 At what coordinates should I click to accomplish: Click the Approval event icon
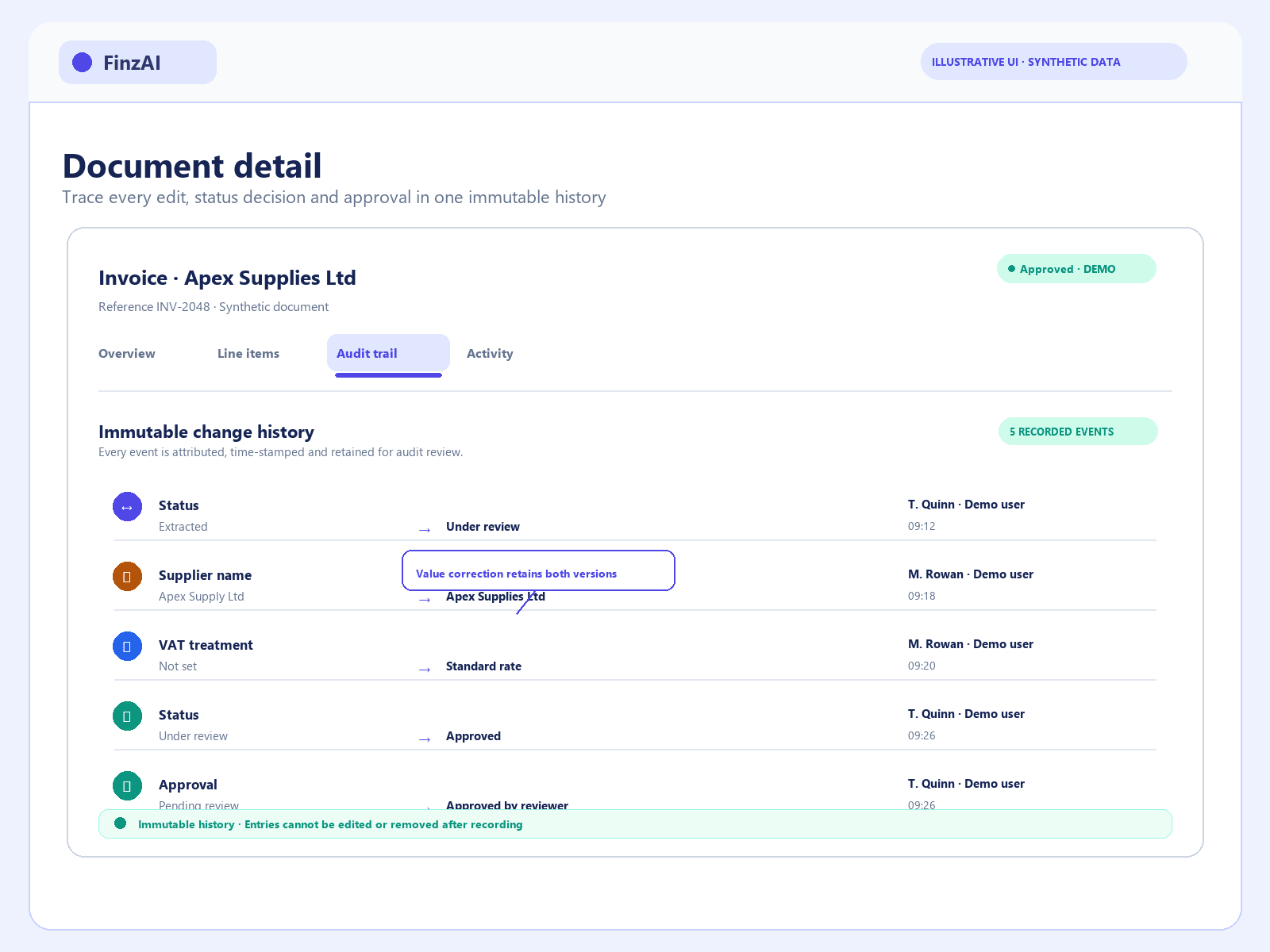[127, 786]
